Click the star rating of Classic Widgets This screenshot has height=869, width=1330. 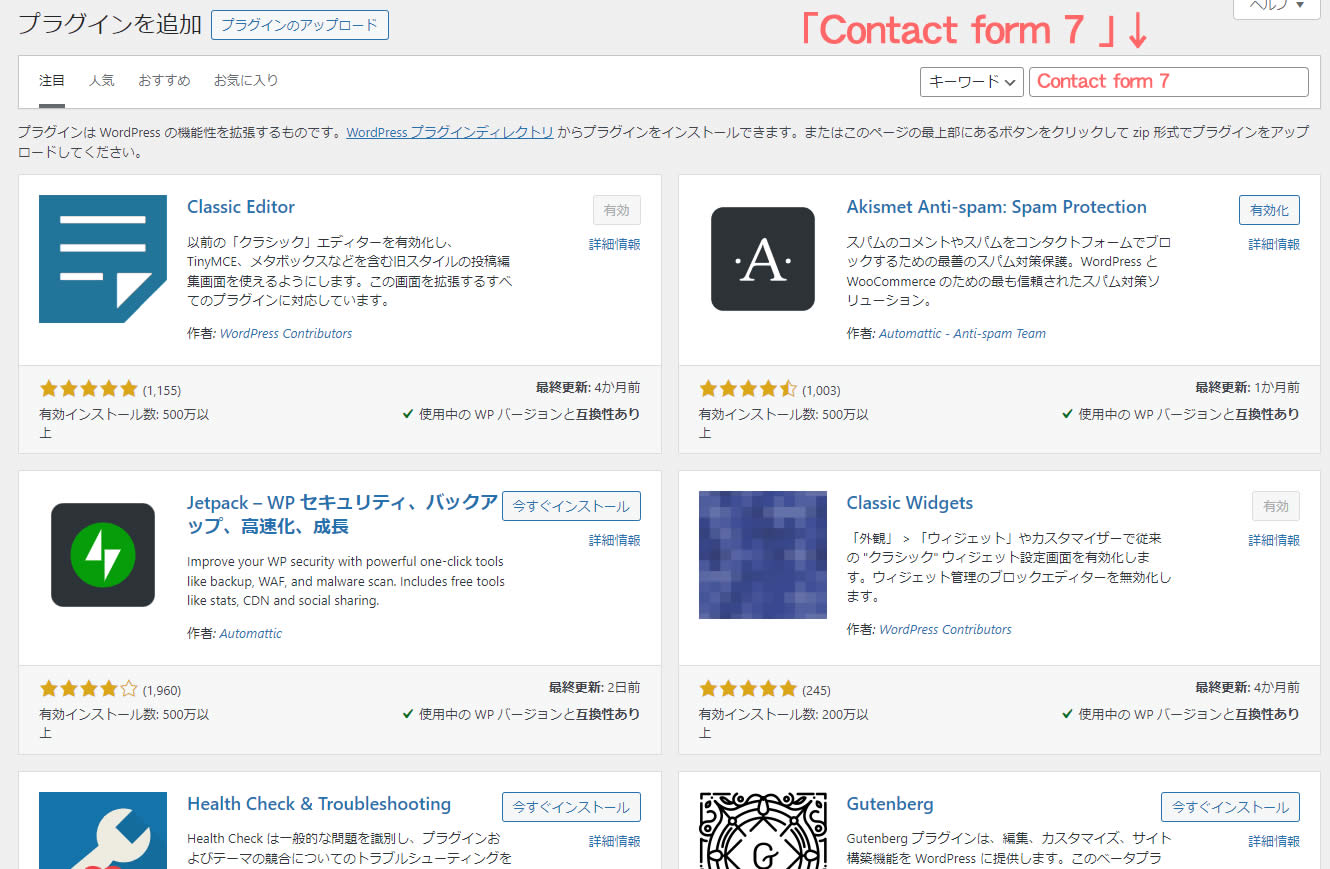click(x=748, y=689)
